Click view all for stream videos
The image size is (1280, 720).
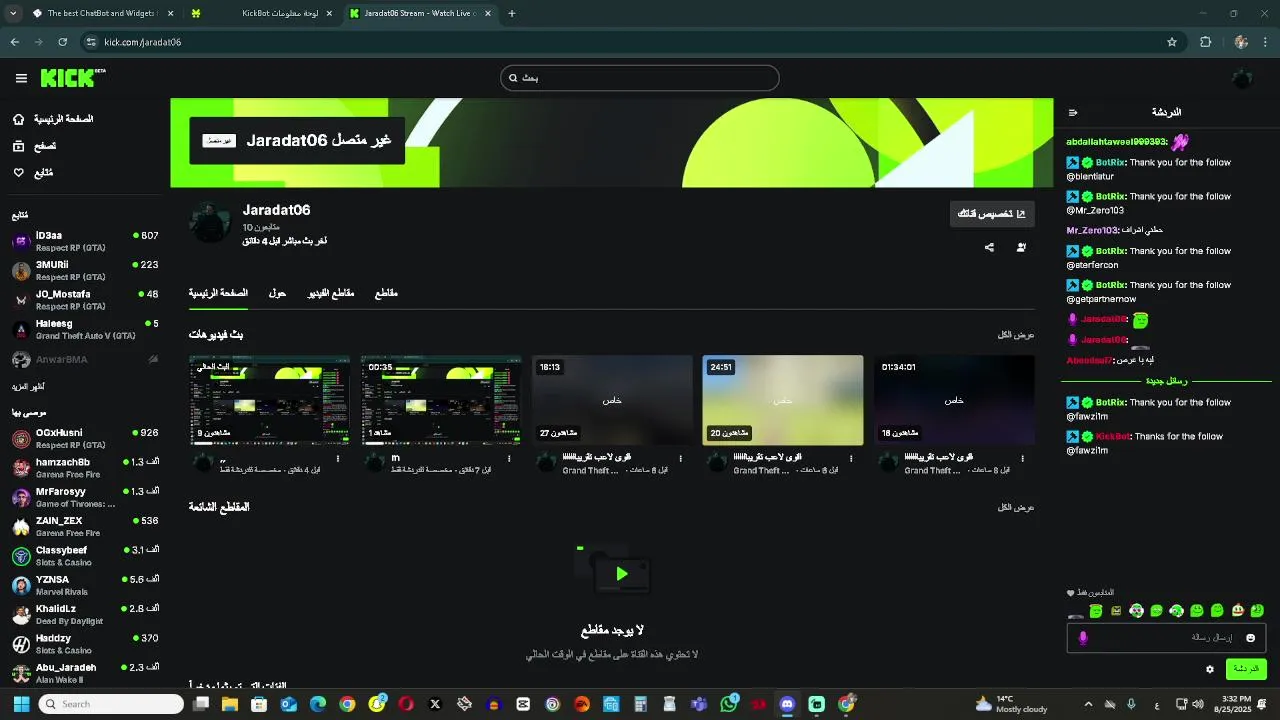tap(1016, 335)
